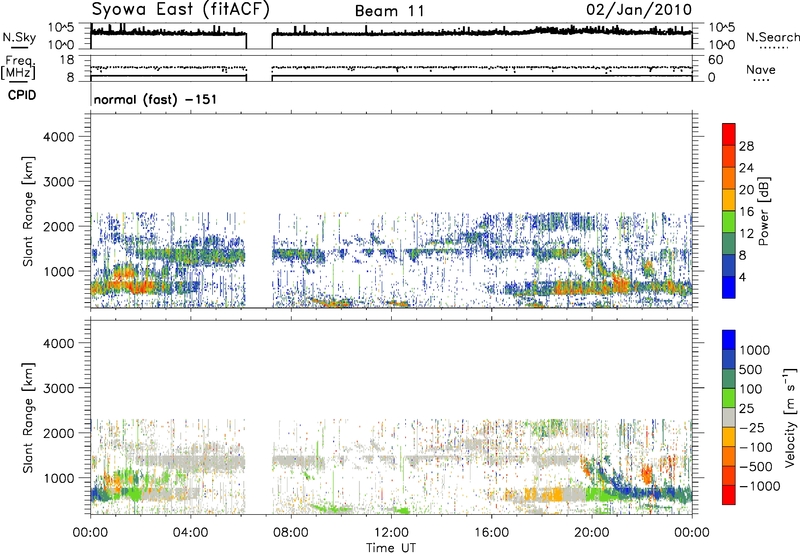Click the 16 tick on power colorbar

coord(746,212)
